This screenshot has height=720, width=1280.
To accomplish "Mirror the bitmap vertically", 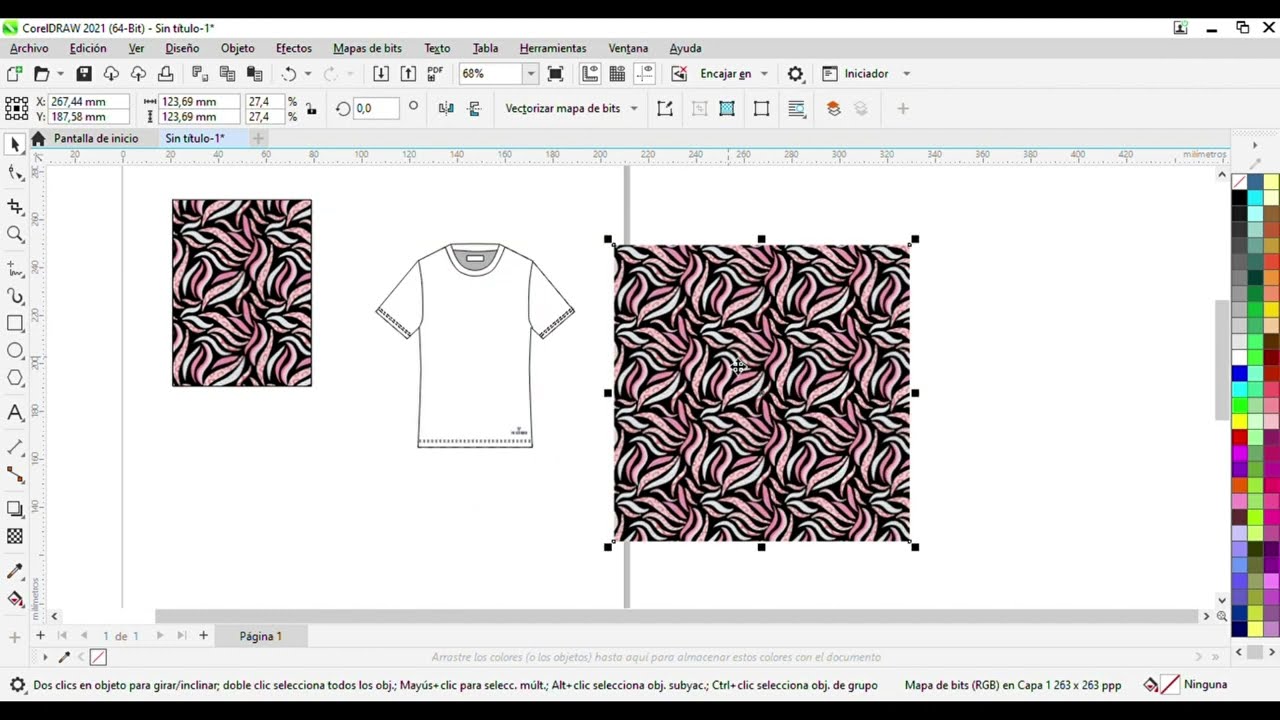I will click(x=474, y=108).
